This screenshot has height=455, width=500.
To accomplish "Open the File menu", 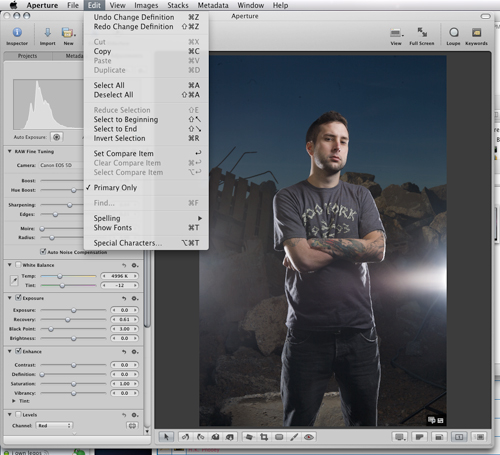I will [x=73, y=5].
